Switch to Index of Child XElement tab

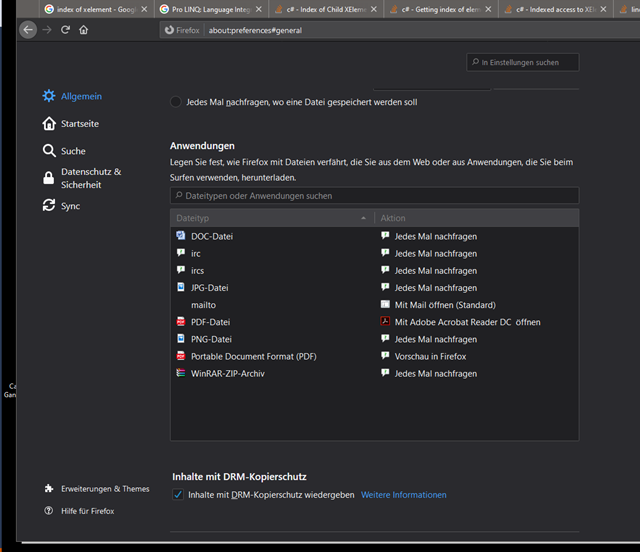(x=325, y=9)
